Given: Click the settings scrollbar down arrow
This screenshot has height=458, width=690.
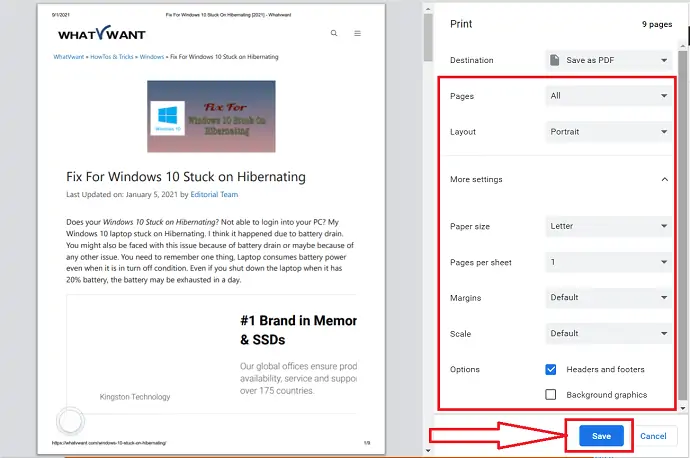Looking at the screenshot, I should [x=683, y=408].
